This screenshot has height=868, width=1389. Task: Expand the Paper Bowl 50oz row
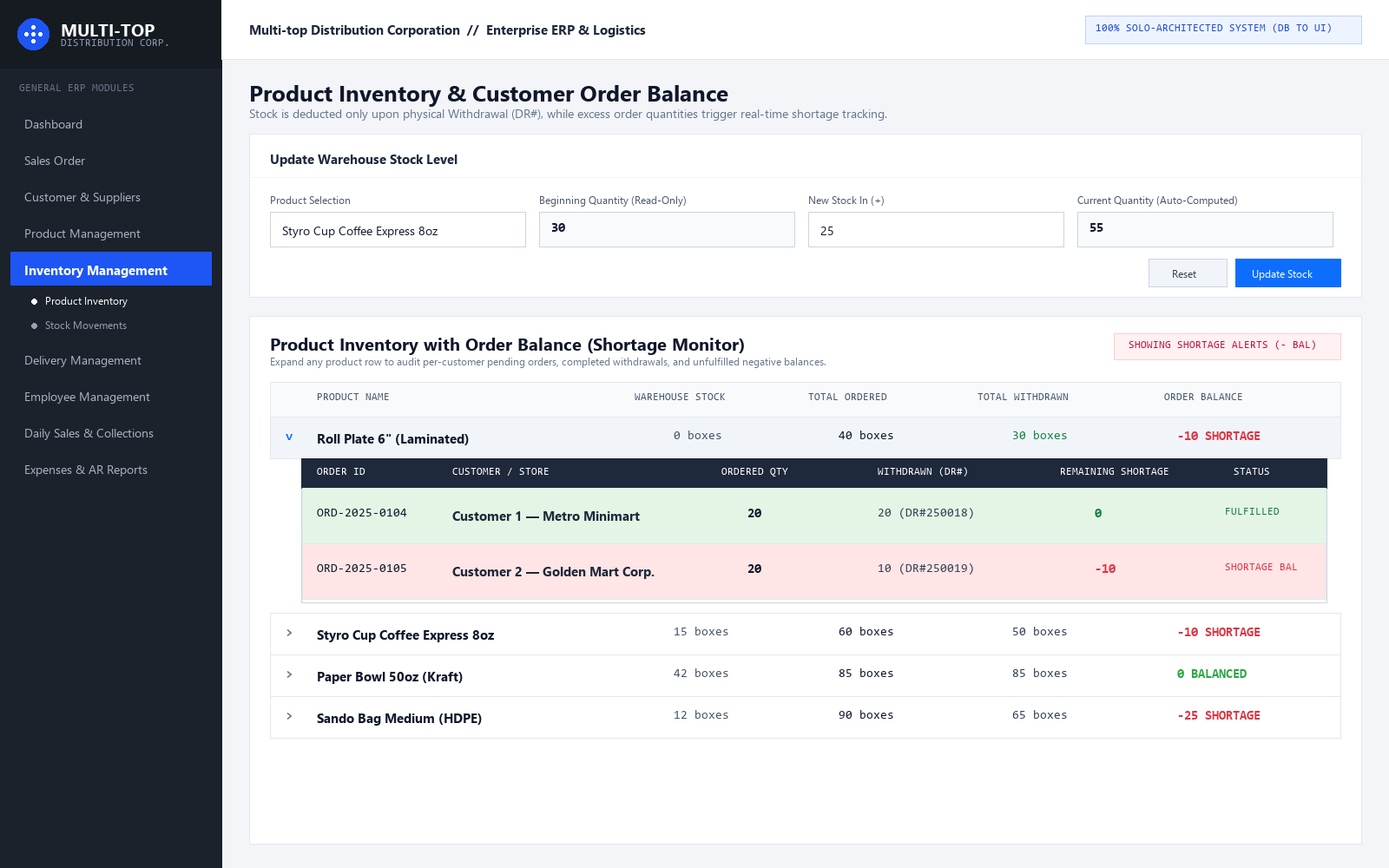tap(289, 674)
